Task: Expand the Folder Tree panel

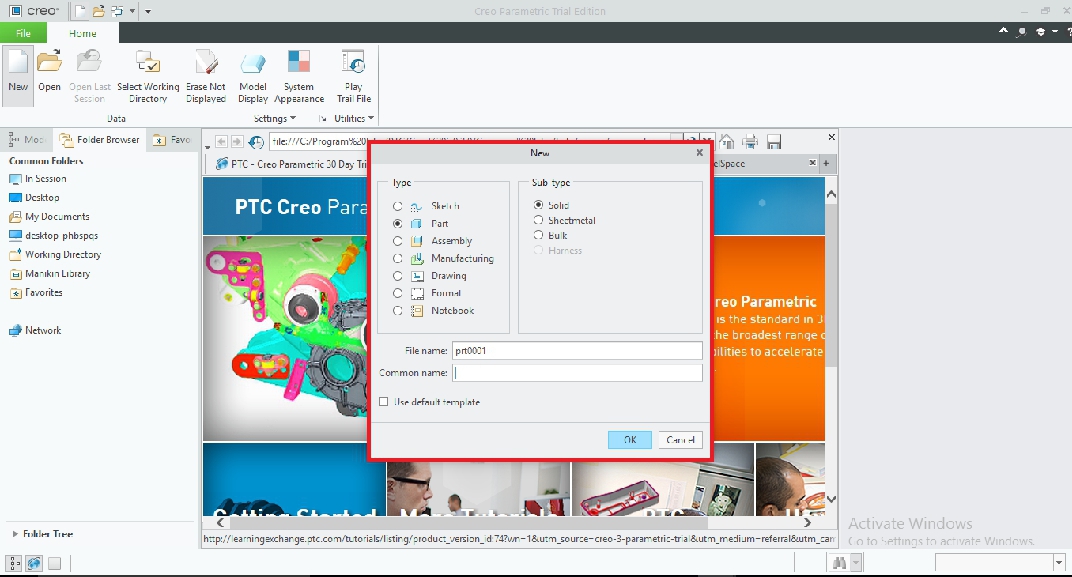Action: [14, 533]
